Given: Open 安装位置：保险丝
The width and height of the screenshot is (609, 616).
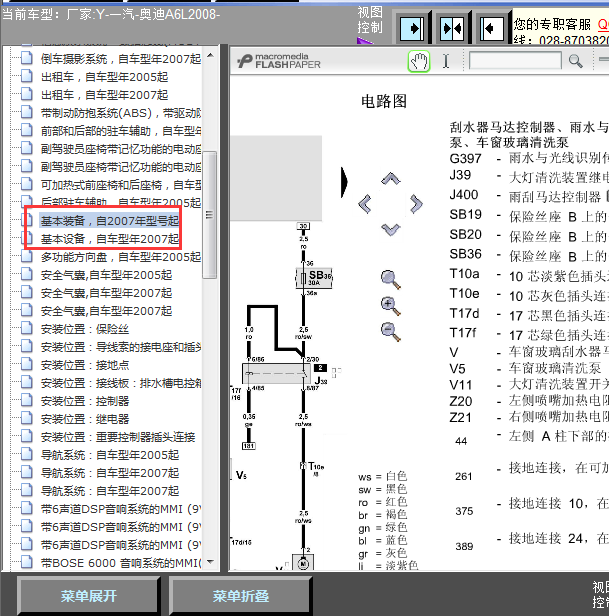Looking at the screenshot, I should click(x=84, y=329).
